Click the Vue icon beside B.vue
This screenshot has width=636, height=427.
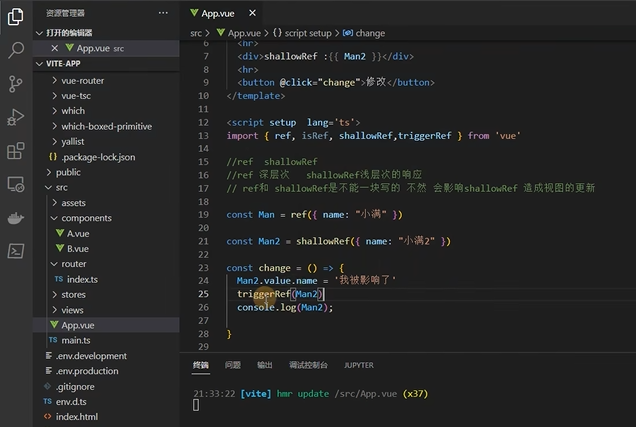[x=60, y=248]
